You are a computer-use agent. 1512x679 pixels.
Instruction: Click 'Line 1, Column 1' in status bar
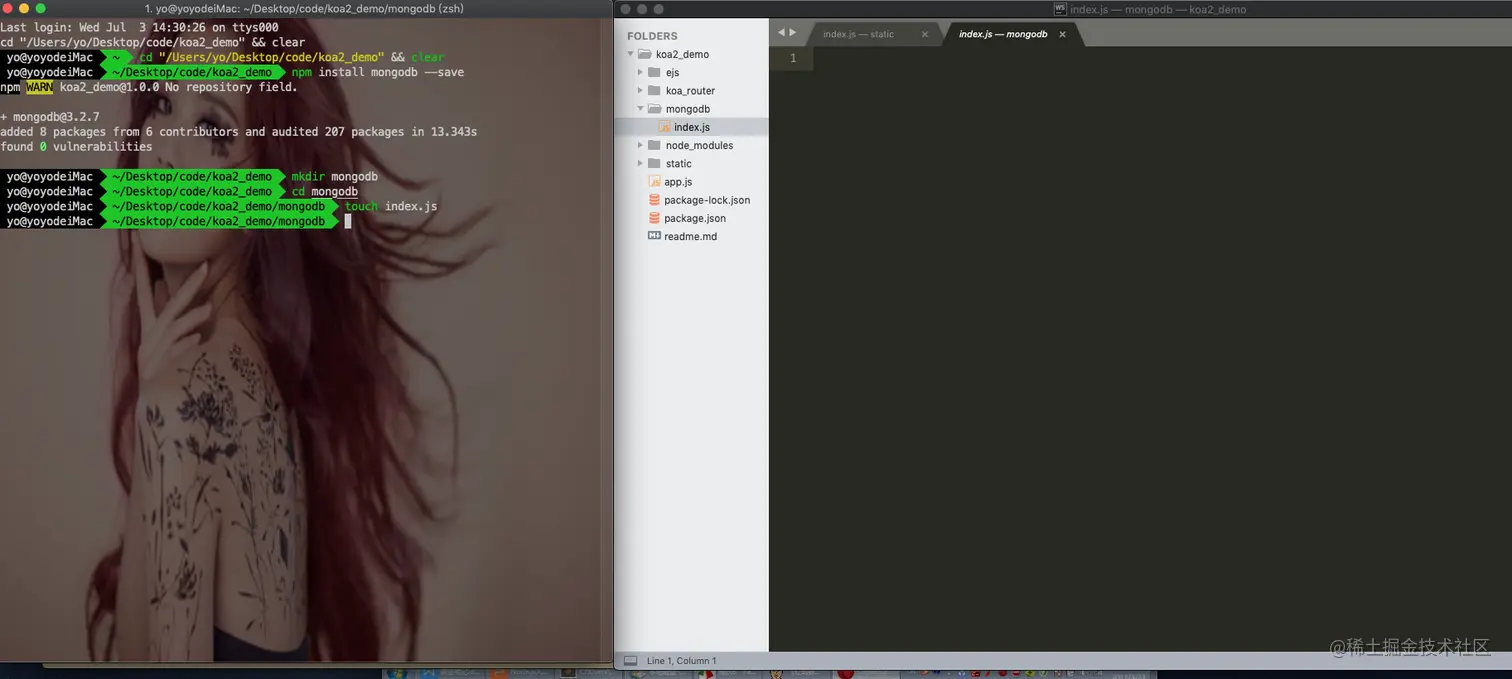click(681, 660)
